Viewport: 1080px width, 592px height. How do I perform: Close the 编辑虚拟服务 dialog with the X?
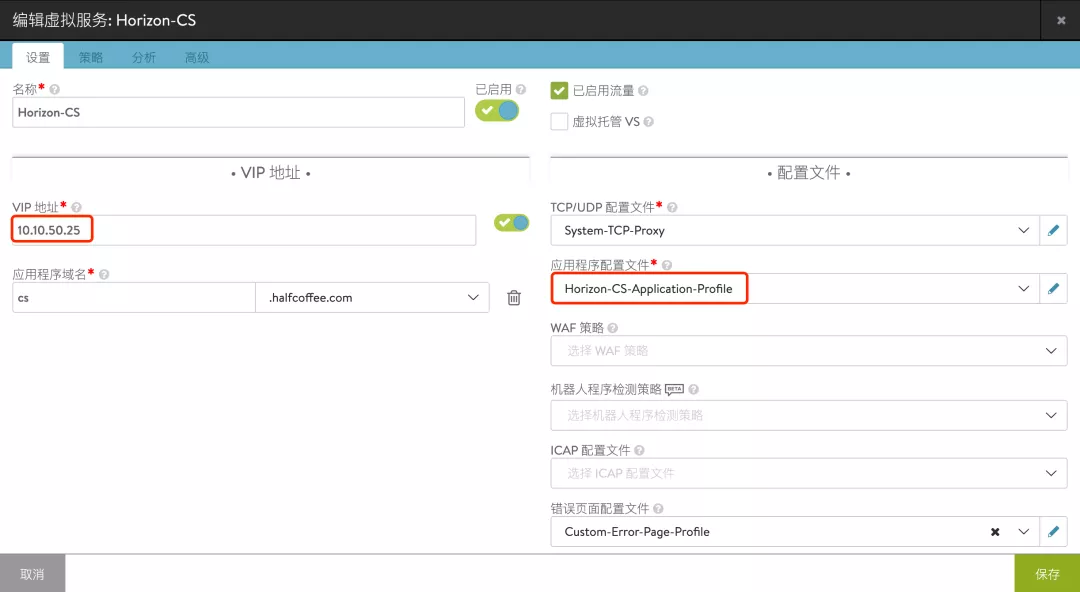pyautogui.click(x=1061, y=21)
